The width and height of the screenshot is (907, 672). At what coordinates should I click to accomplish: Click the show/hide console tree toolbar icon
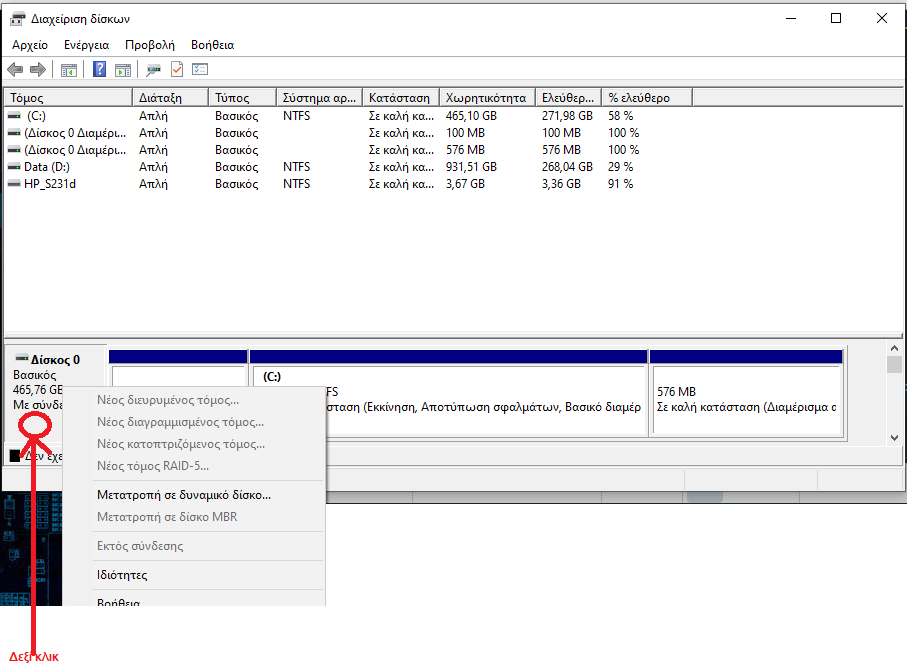point(68,70)
